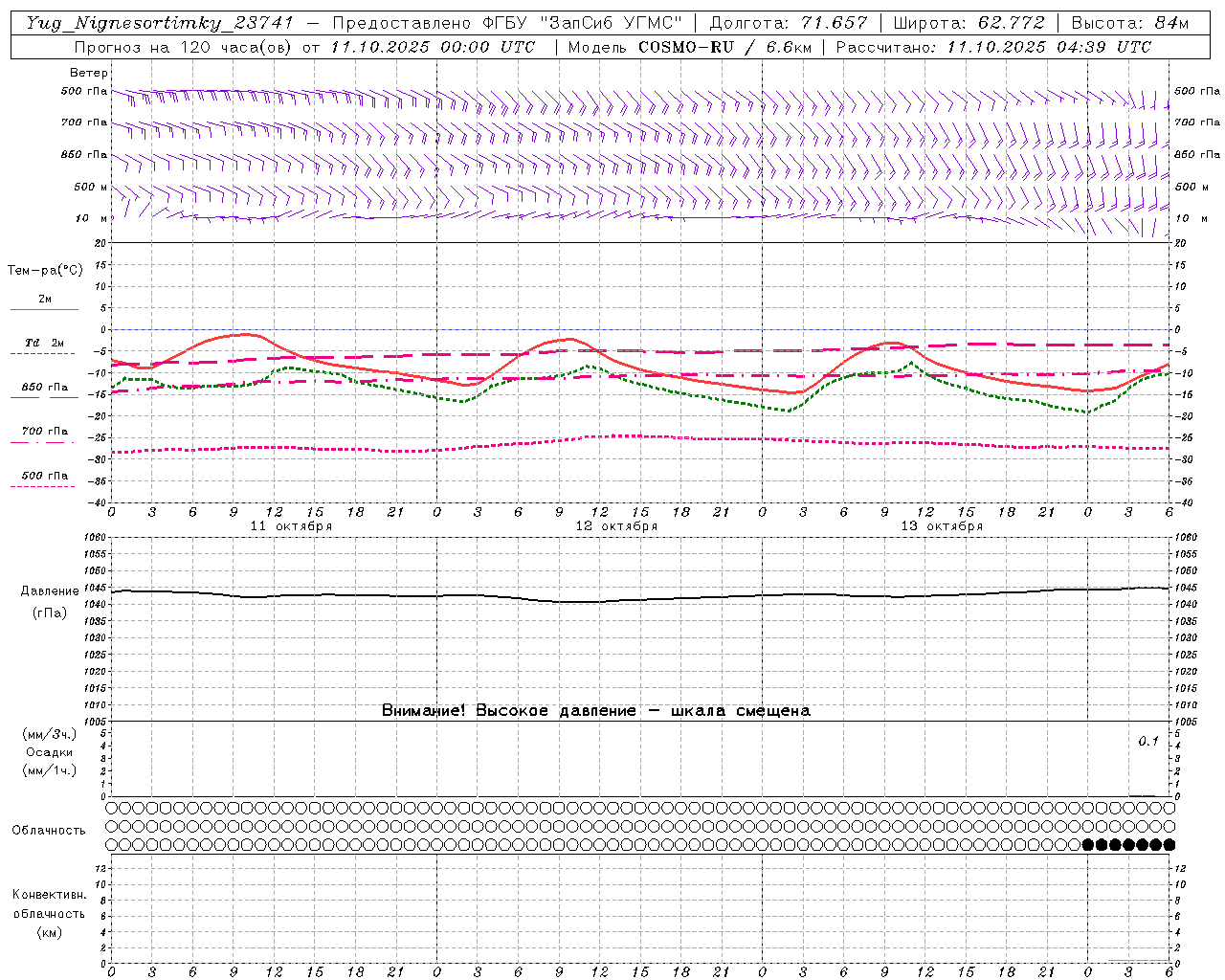Image resolution: width=1225 pixels, height=980 pixels.
Task: Click the "Давление" pressure panel label
Action: pos(50,591)
